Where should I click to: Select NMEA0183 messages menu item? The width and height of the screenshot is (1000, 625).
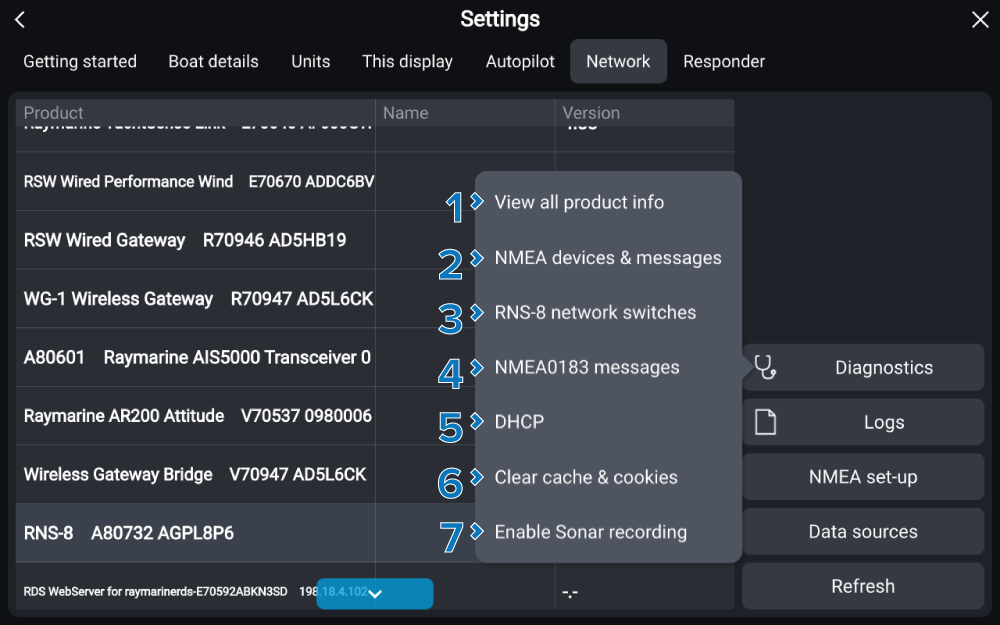(x=586, y=368)
